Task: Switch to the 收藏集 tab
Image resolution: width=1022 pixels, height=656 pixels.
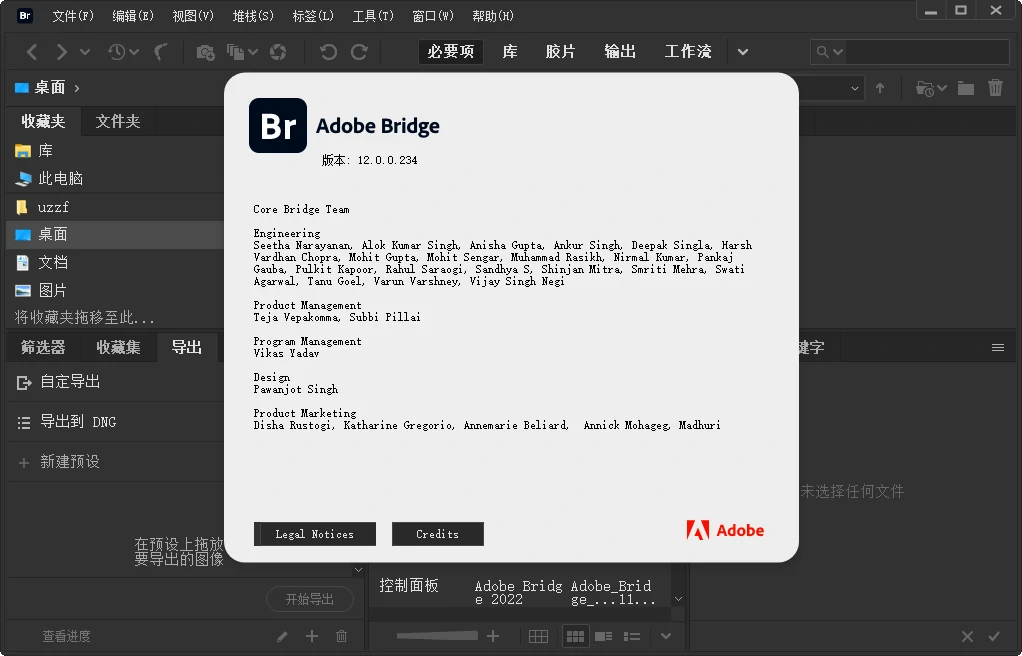Action: click(118, 348)
